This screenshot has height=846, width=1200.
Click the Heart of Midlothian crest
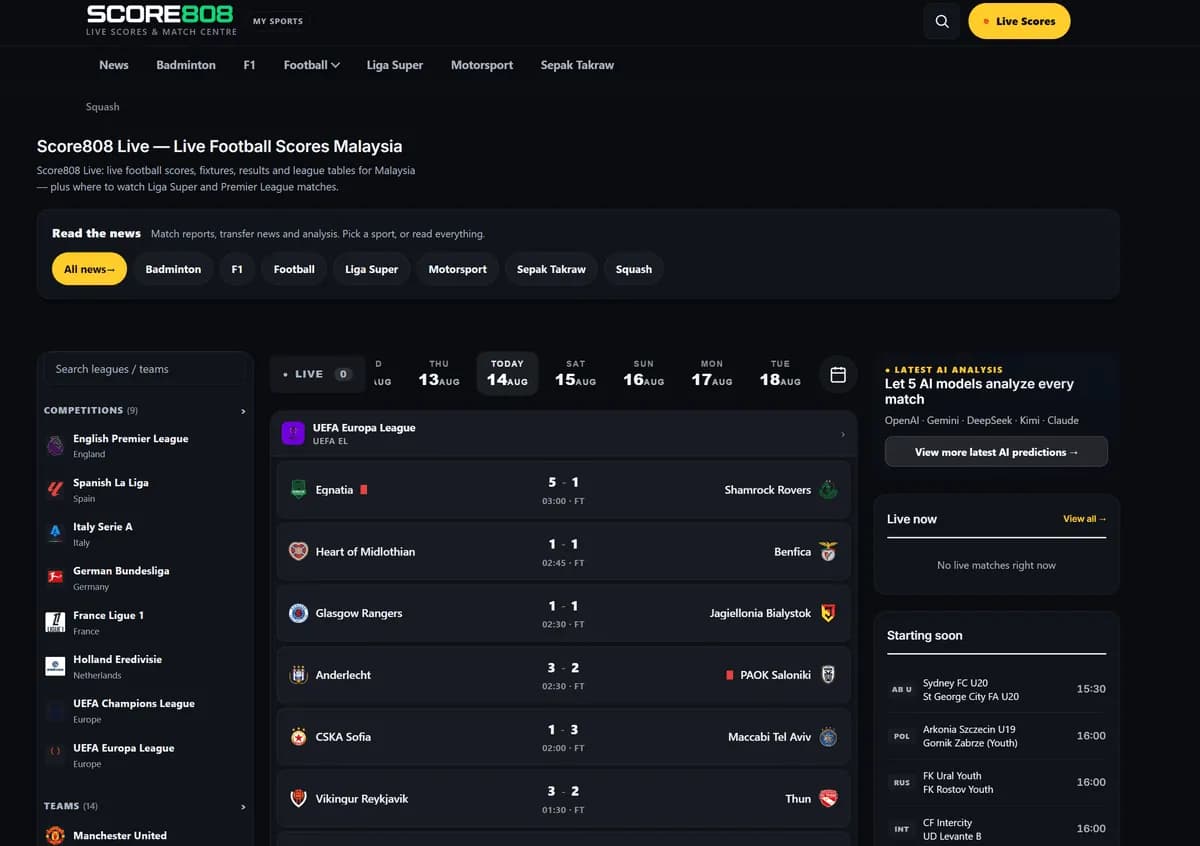(x=298, y=551)
